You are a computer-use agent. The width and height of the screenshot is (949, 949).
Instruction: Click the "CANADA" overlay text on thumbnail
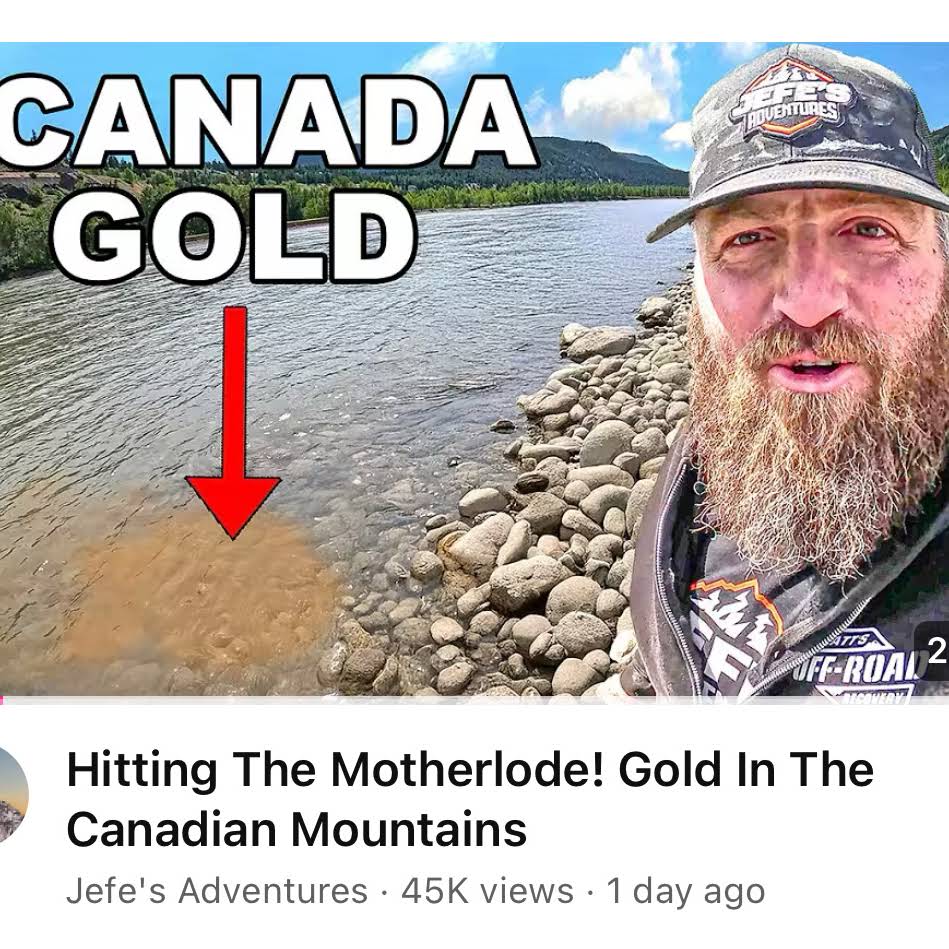pyautogui.click(x=266, y=121)
